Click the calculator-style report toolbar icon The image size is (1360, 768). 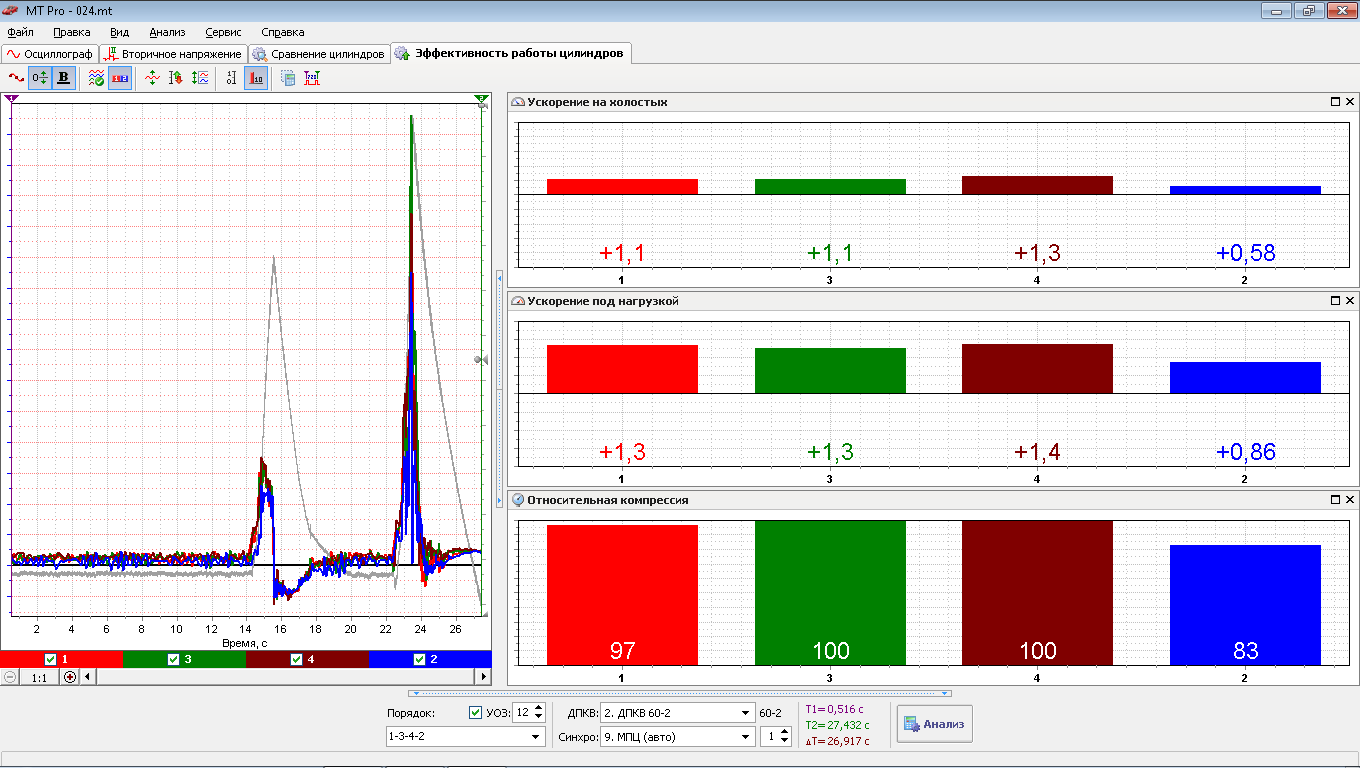288,78
